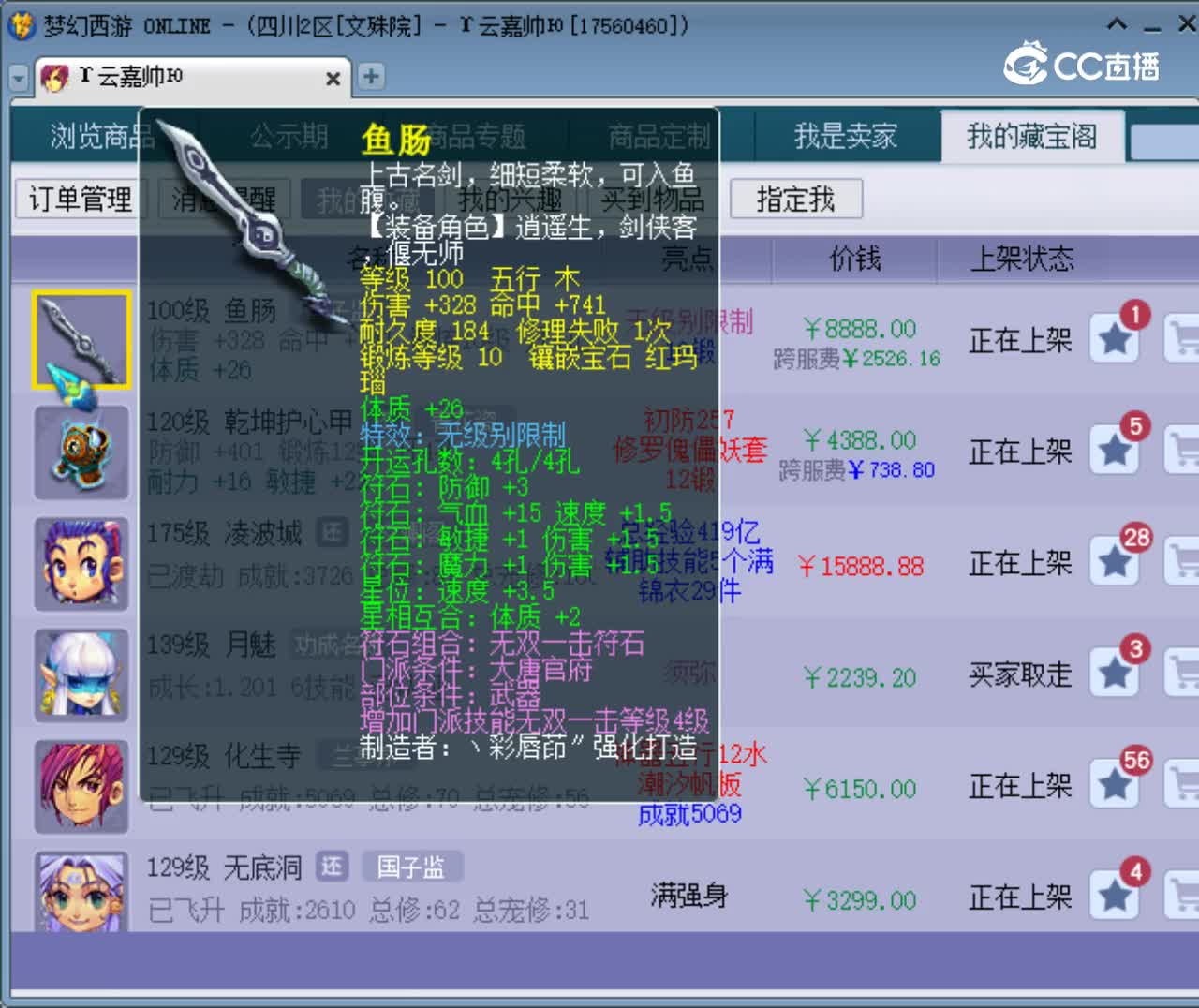Add ¥6150.00 item to cart icon
This screenshot has width=1199, height=1008.
coord(1182,785)
